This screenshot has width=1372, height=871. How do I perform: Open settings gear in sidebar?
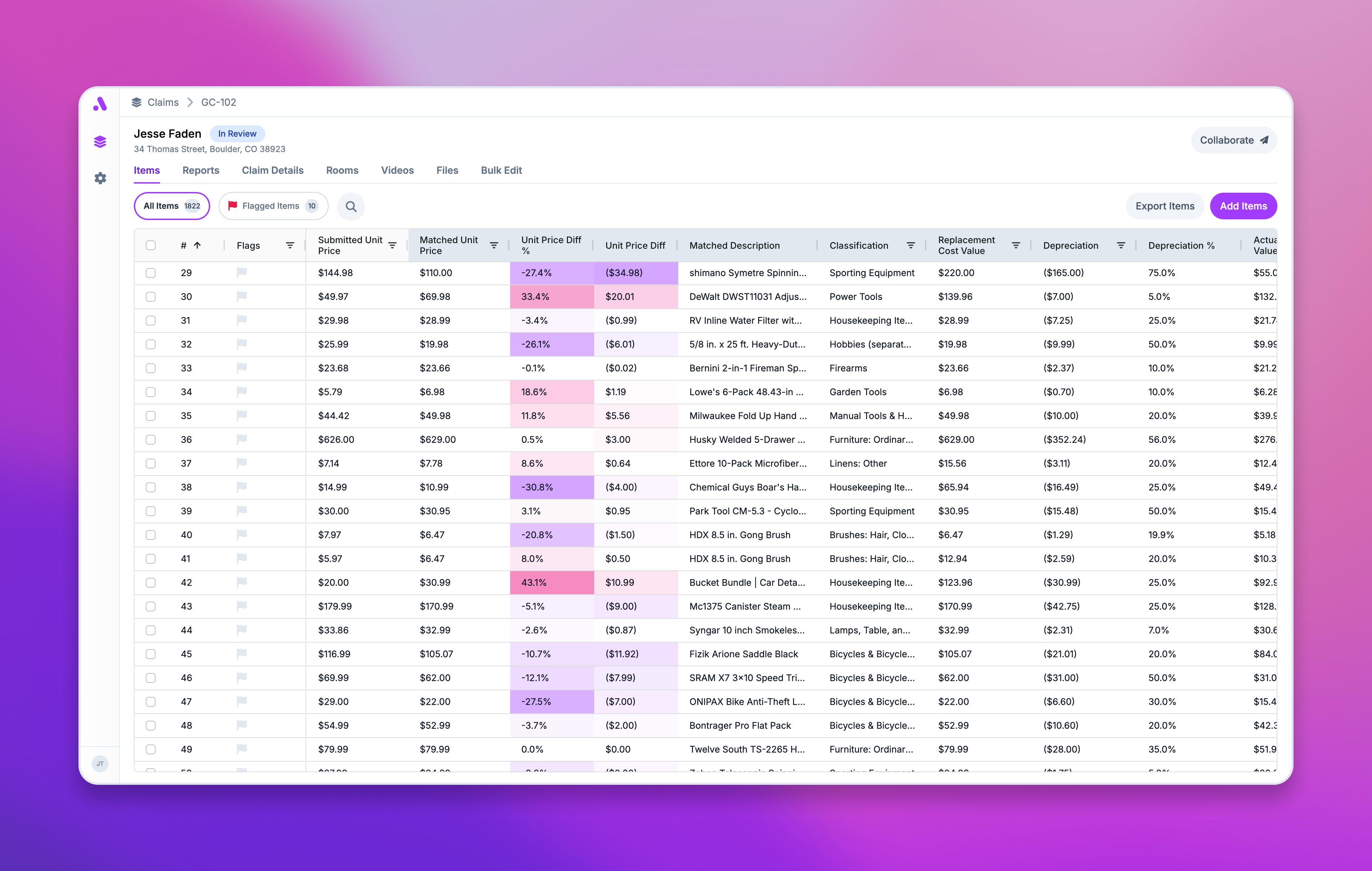coord(100,178)
